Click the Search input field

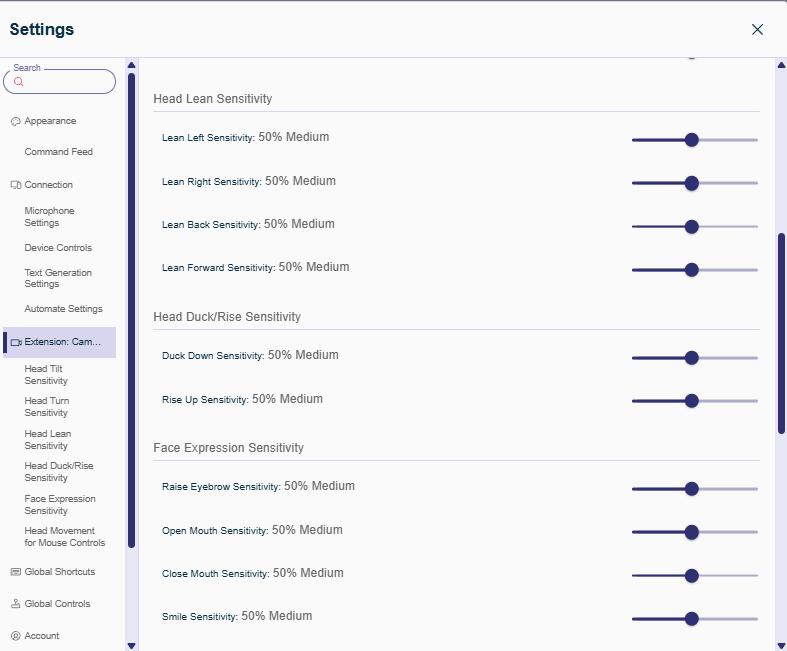tap(60, 81)
